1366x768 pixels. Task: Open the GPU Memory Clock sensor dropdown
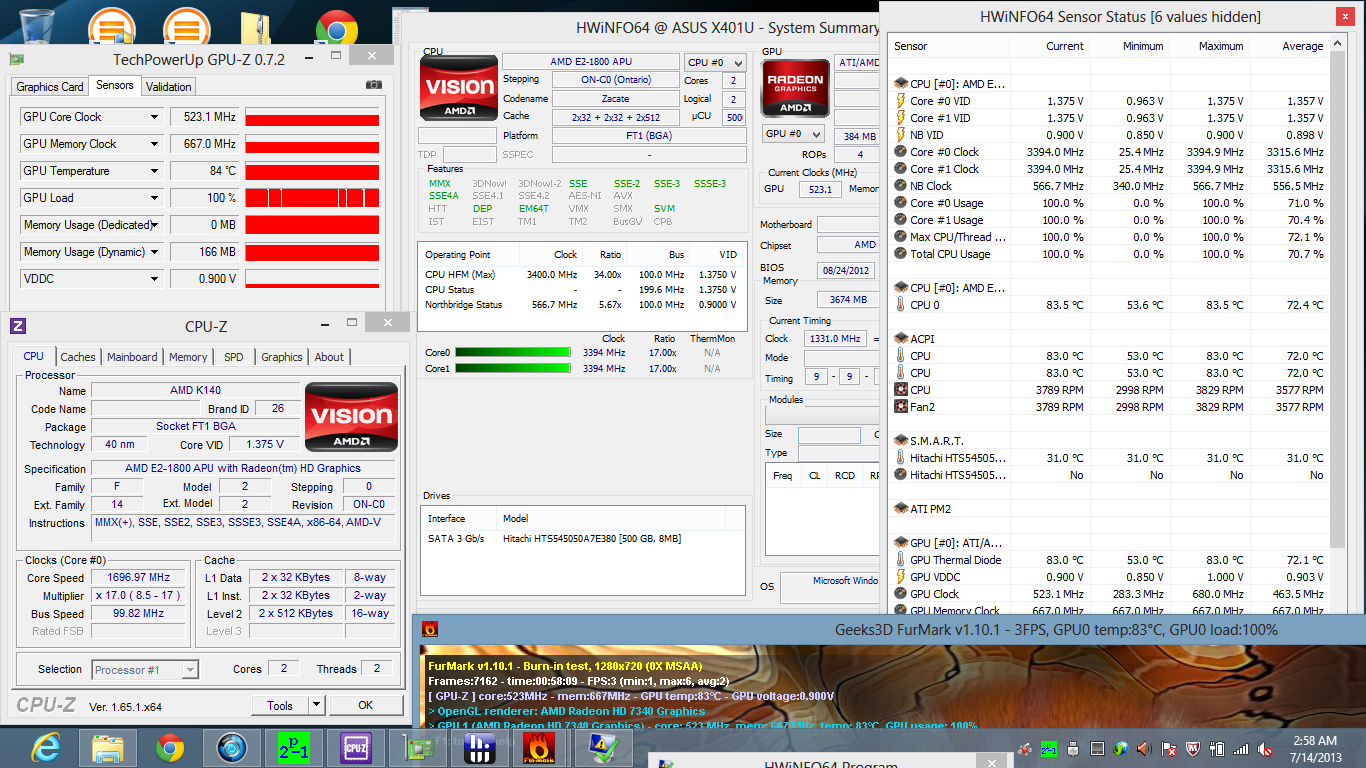(x=154, y=144)
